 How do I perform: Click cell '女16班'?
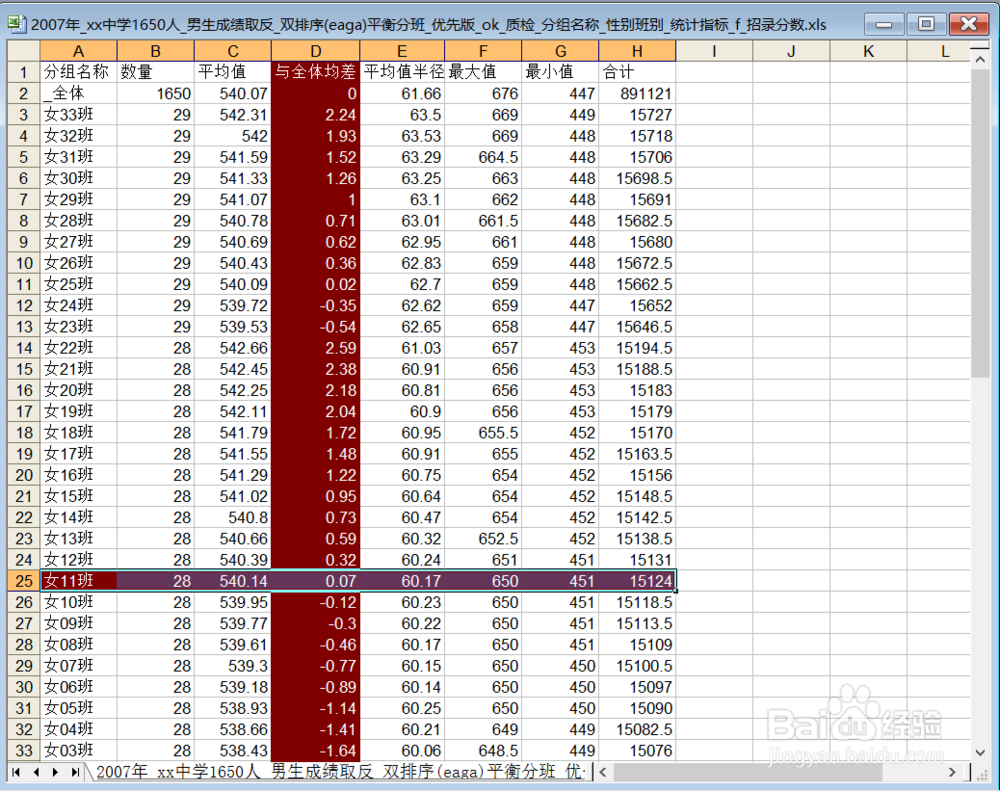78,475
